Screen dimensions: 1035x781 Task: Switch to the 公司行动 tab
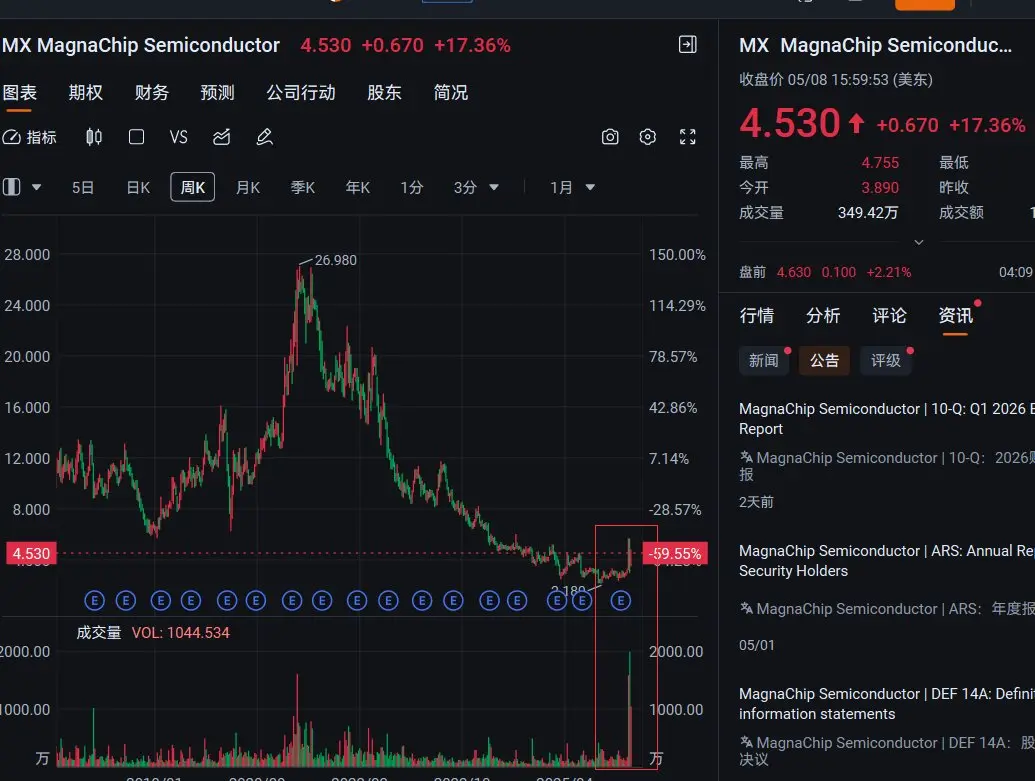(301, 93)
